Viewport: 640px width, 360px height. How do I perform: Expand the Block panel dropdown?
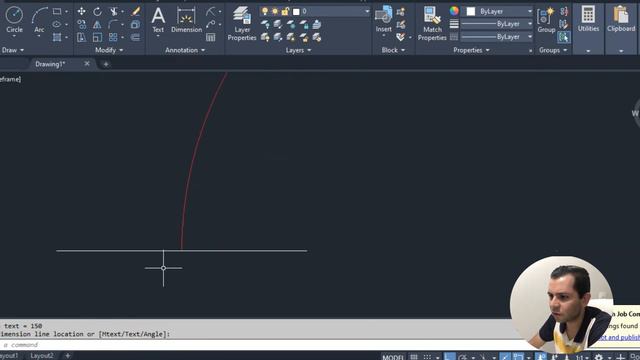pos(393,50)
